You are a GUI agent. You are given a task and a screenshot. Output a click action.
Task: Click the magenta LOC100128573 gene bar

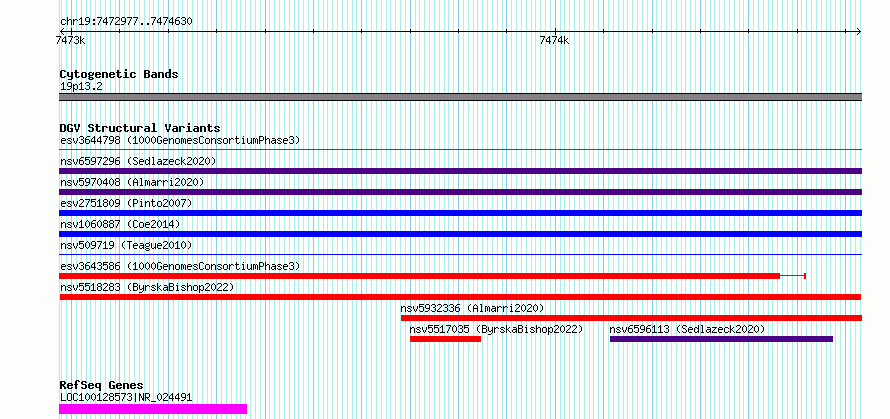[x=153, y=409]
